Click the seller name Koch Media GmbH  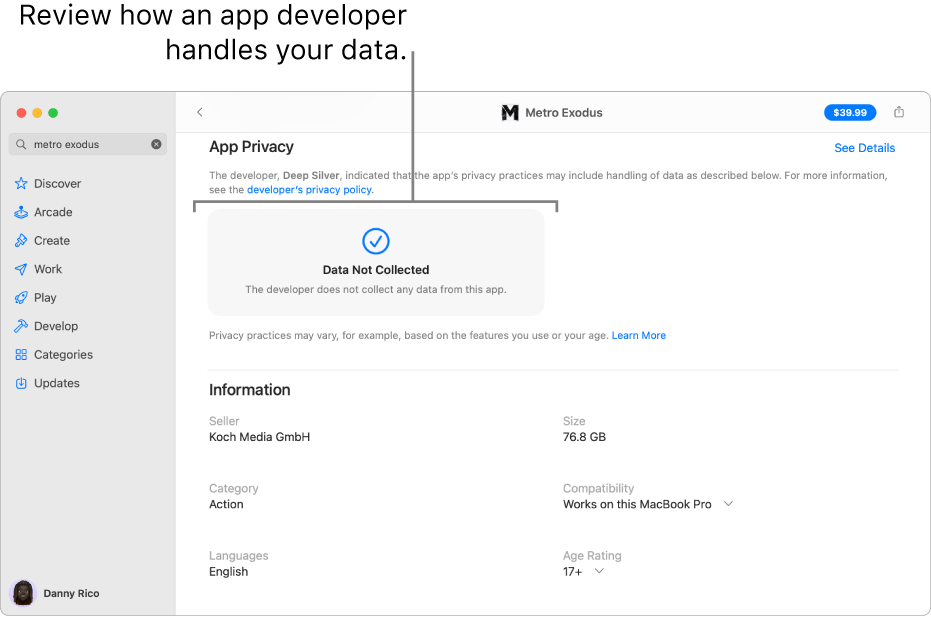pos(259,437)
